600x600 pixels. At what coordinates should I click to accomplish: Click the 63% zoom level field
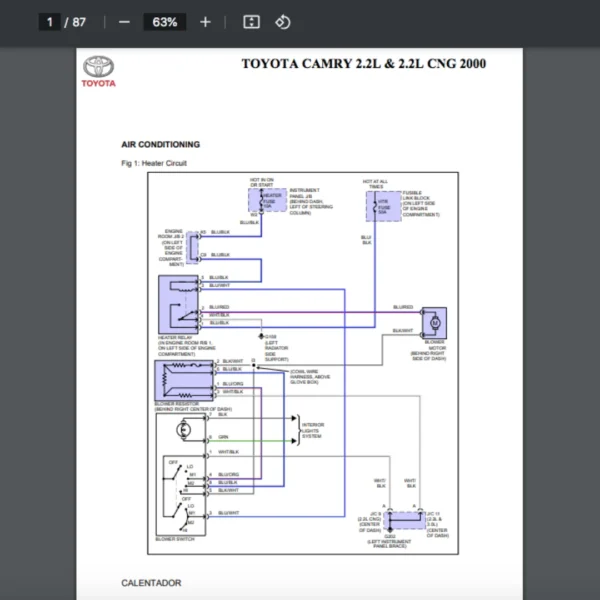[x=164, y=22]
